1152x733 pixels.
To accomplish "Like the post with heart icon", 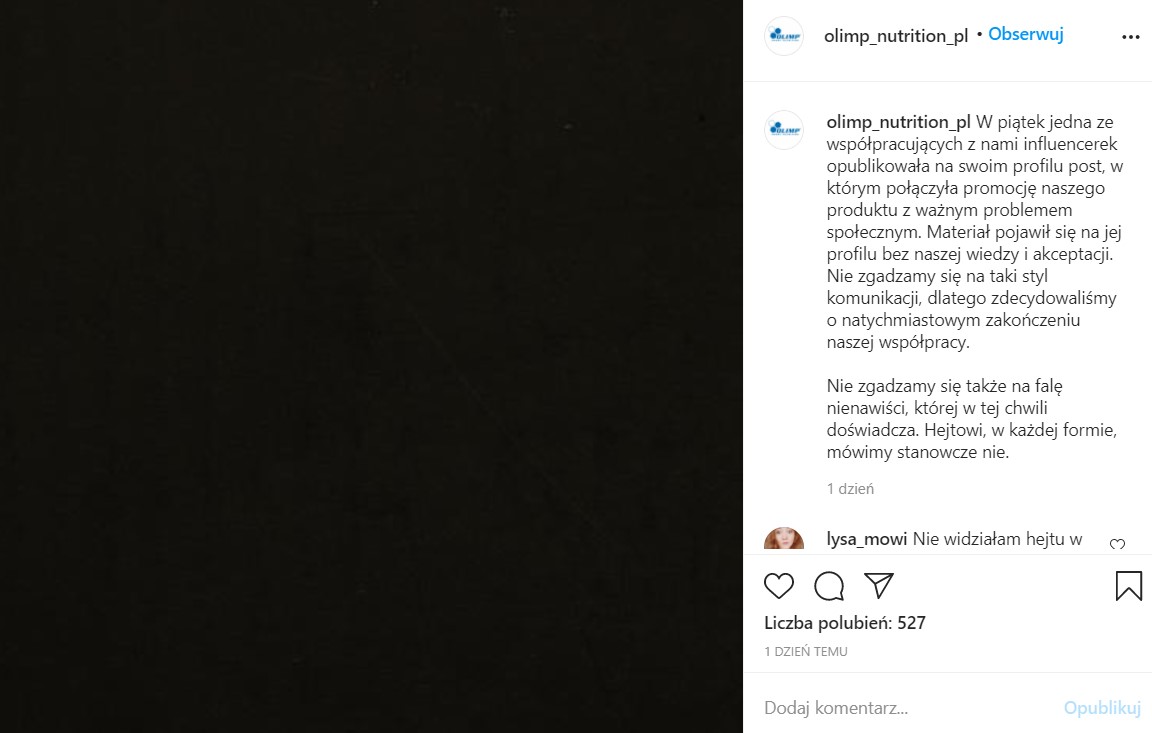I will (x=779, y=585).
